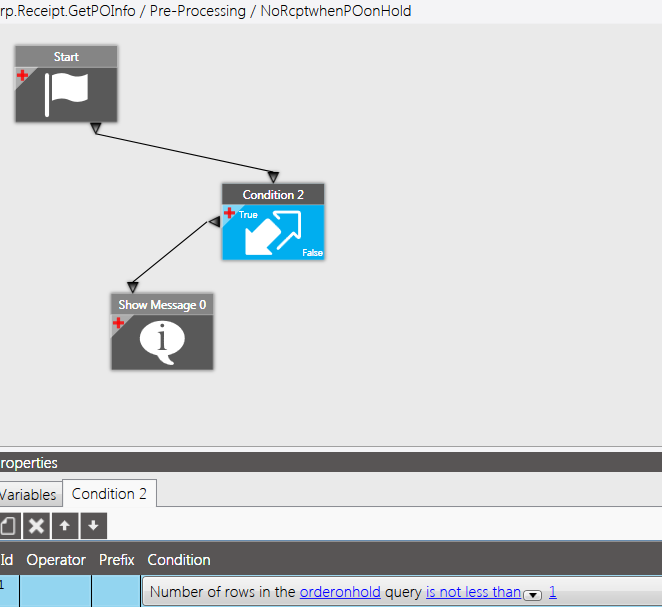This screenshot has width=662, height=607.
Task: Click the 'is not less than' operator link
Action: coord(473,592)
